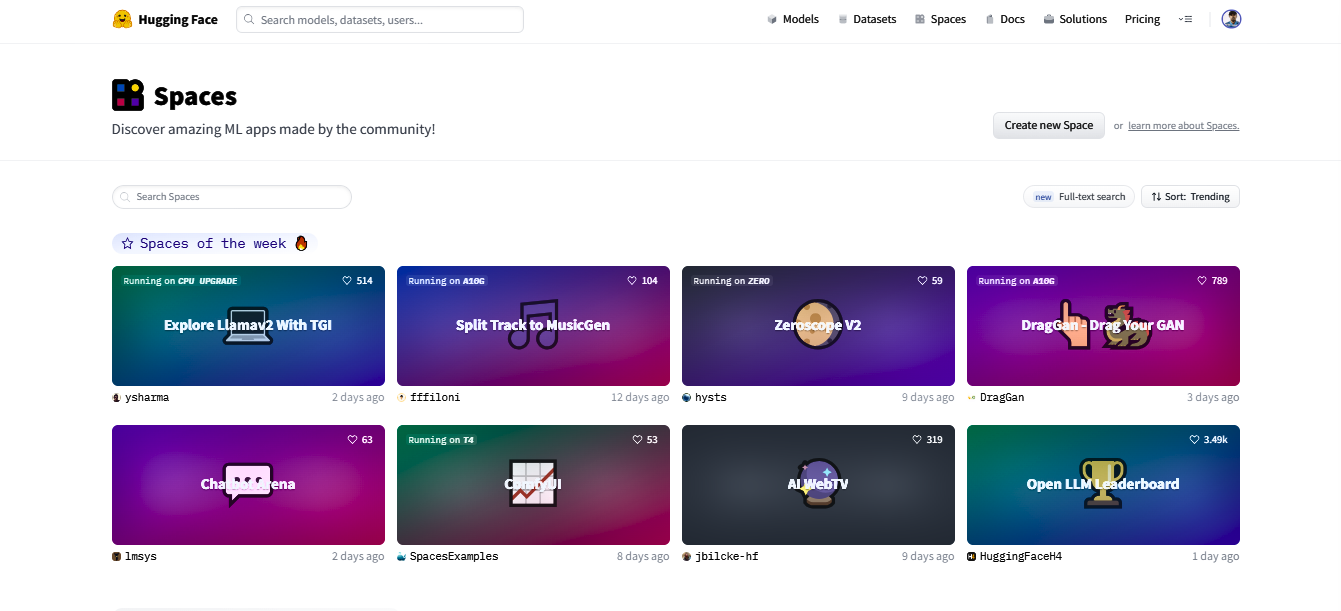The image size is (1341, 611).
Task: Click the Spaces of the week heading
Action: coord(213,243)
